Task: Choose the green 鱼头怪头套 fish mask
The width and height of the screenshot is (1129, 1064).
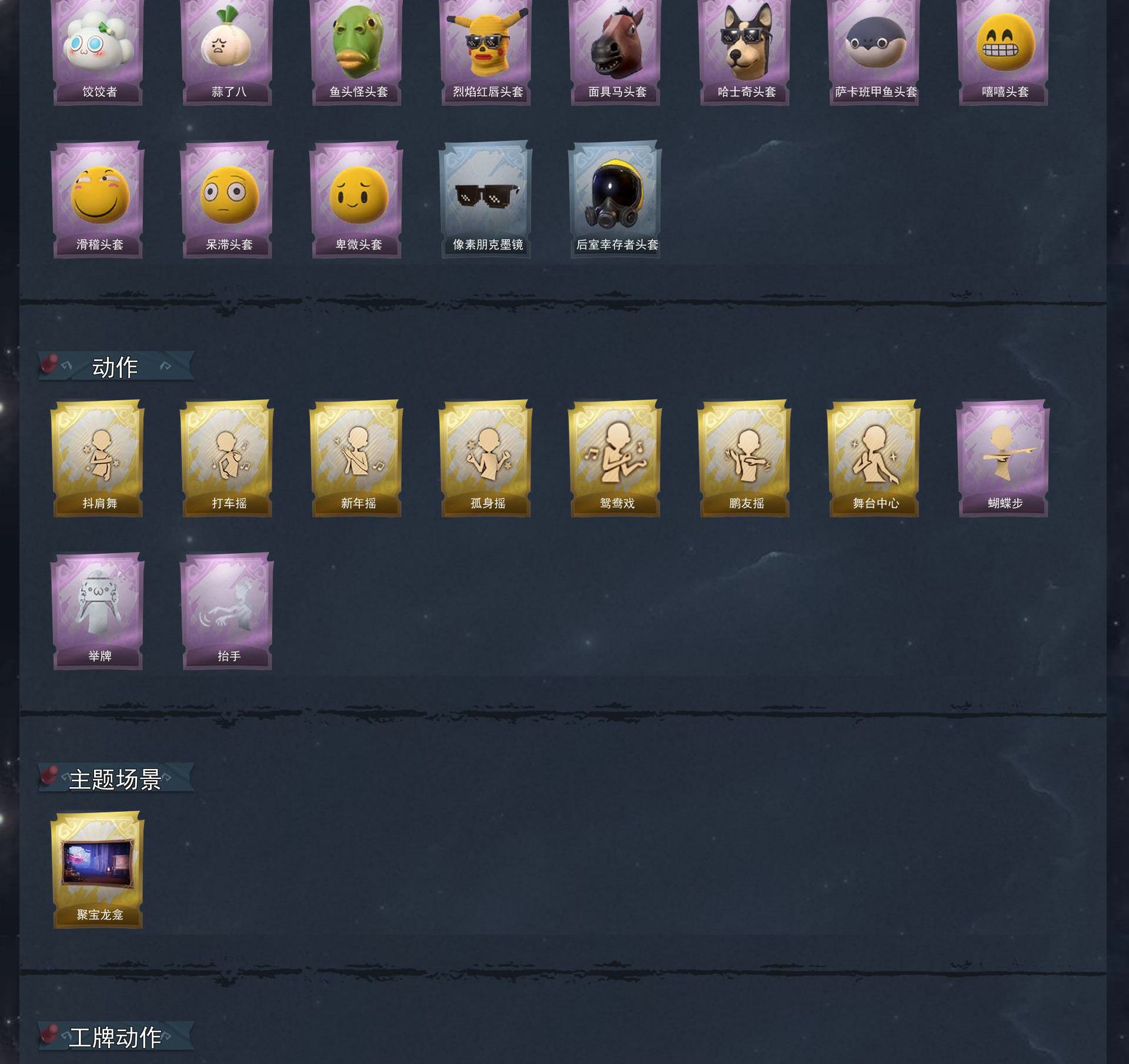Action: click(357, 52)
